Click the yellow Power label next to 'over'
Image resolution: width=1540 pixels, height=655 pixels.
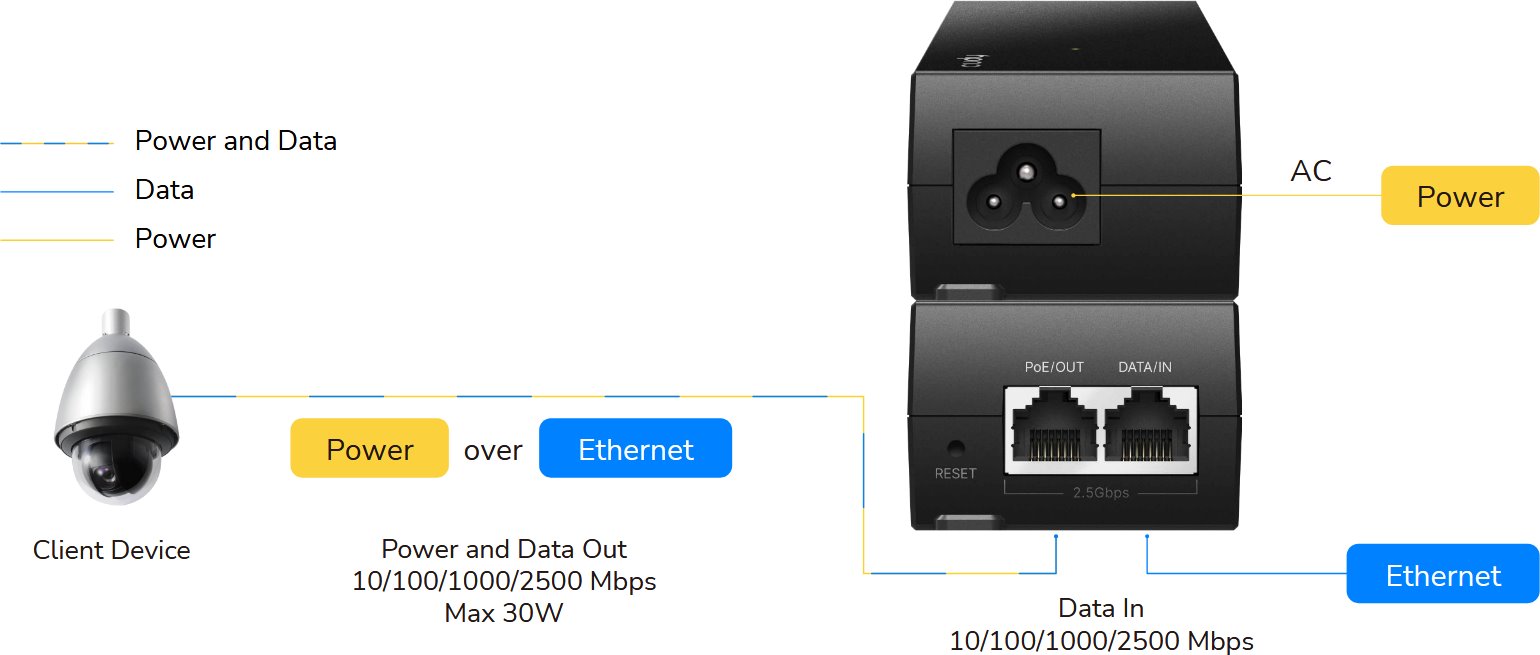[369, 448]
